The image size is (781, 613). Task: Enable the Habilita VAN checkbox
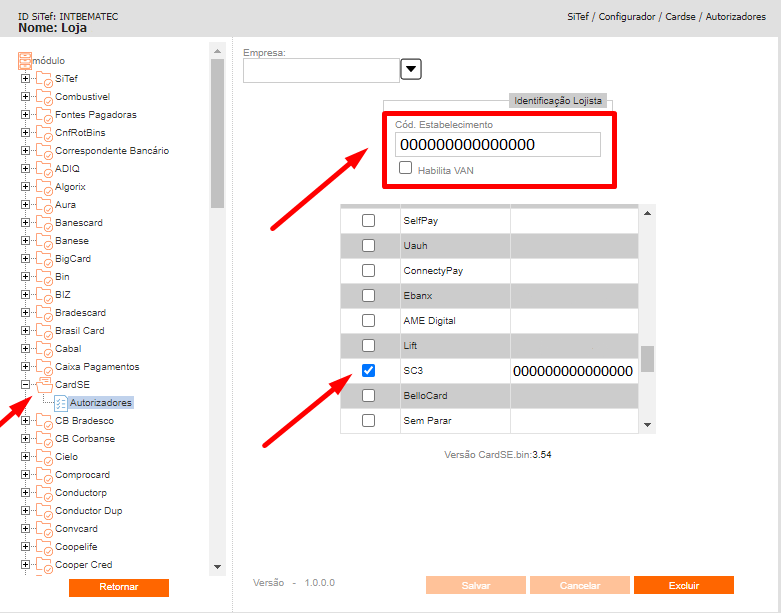[x=405, y=168]
